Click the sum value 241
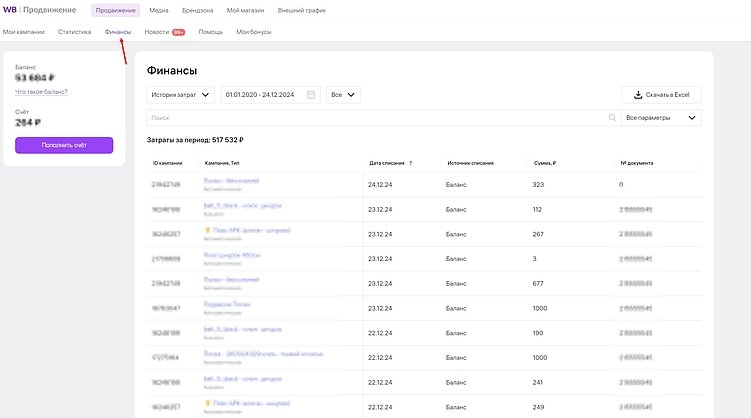Screen dimensions: 751x418 tap(537, 383)
